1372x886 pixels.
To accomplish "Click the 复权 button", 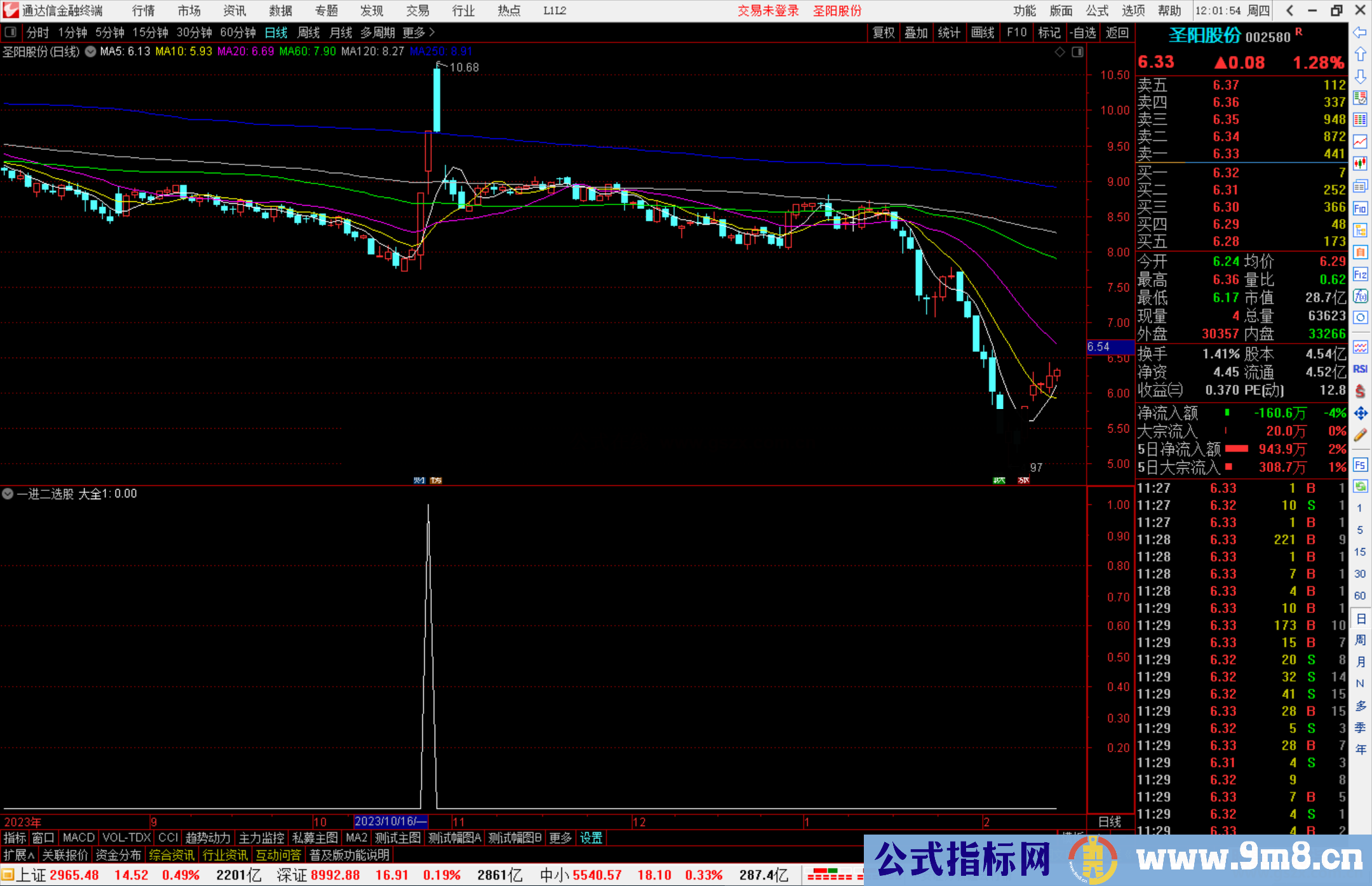I will pos(883,32).
